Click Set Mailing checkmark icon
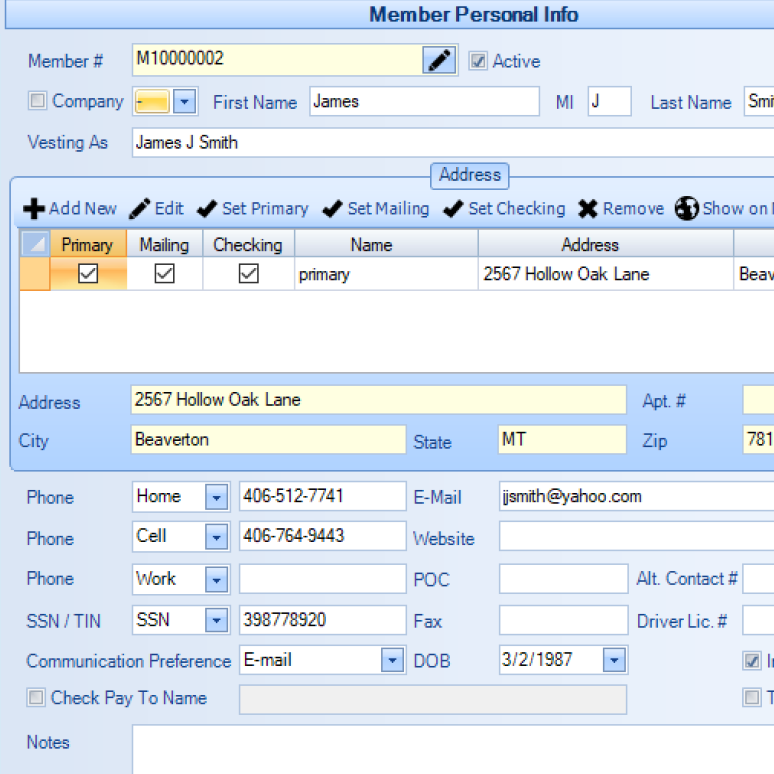 [x=333, y=209]
